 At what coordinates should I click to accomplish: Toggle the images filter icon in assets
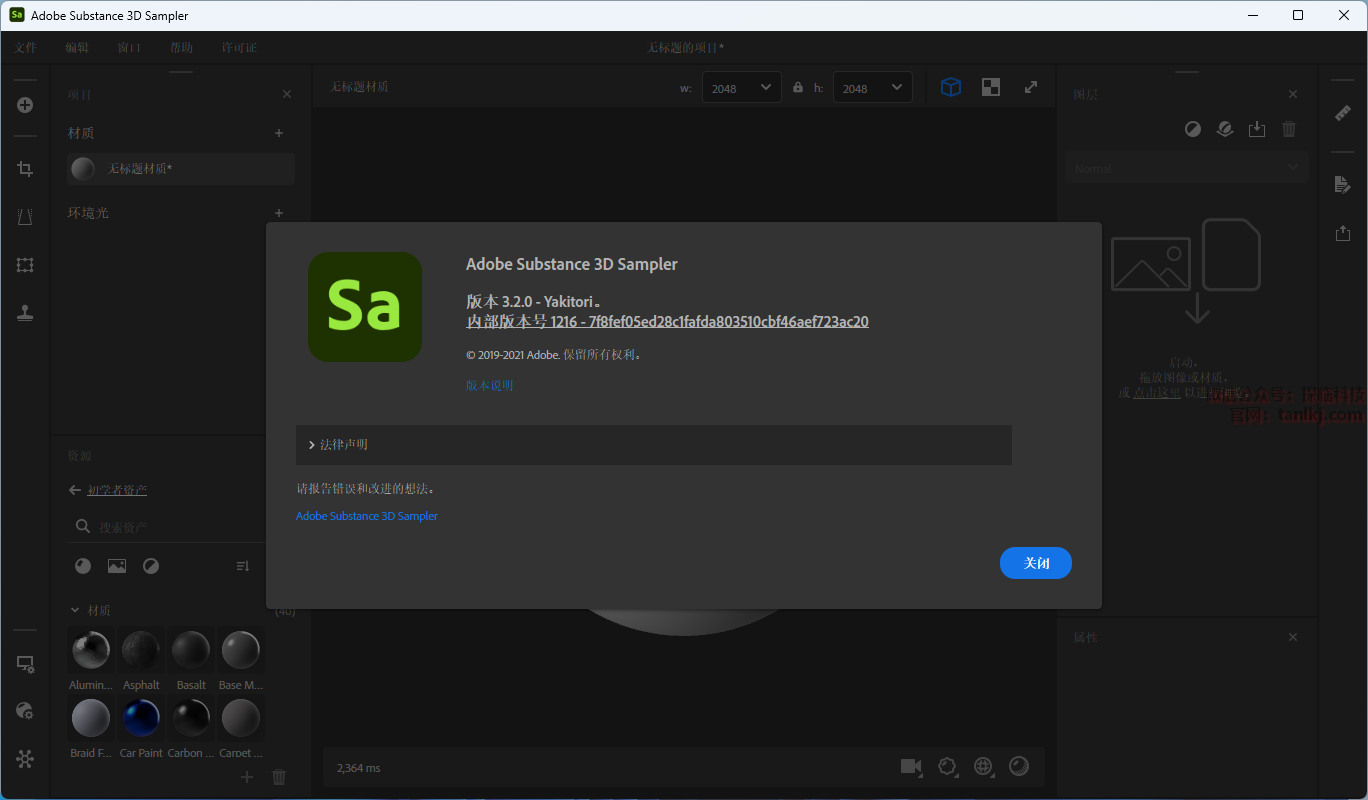117,566
